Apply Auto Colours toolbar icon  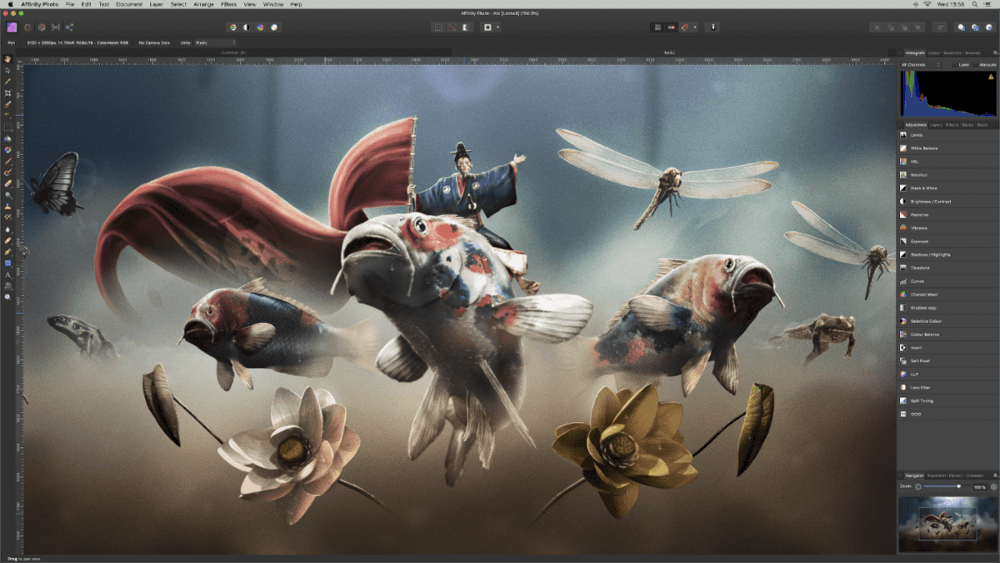[260, 27]
